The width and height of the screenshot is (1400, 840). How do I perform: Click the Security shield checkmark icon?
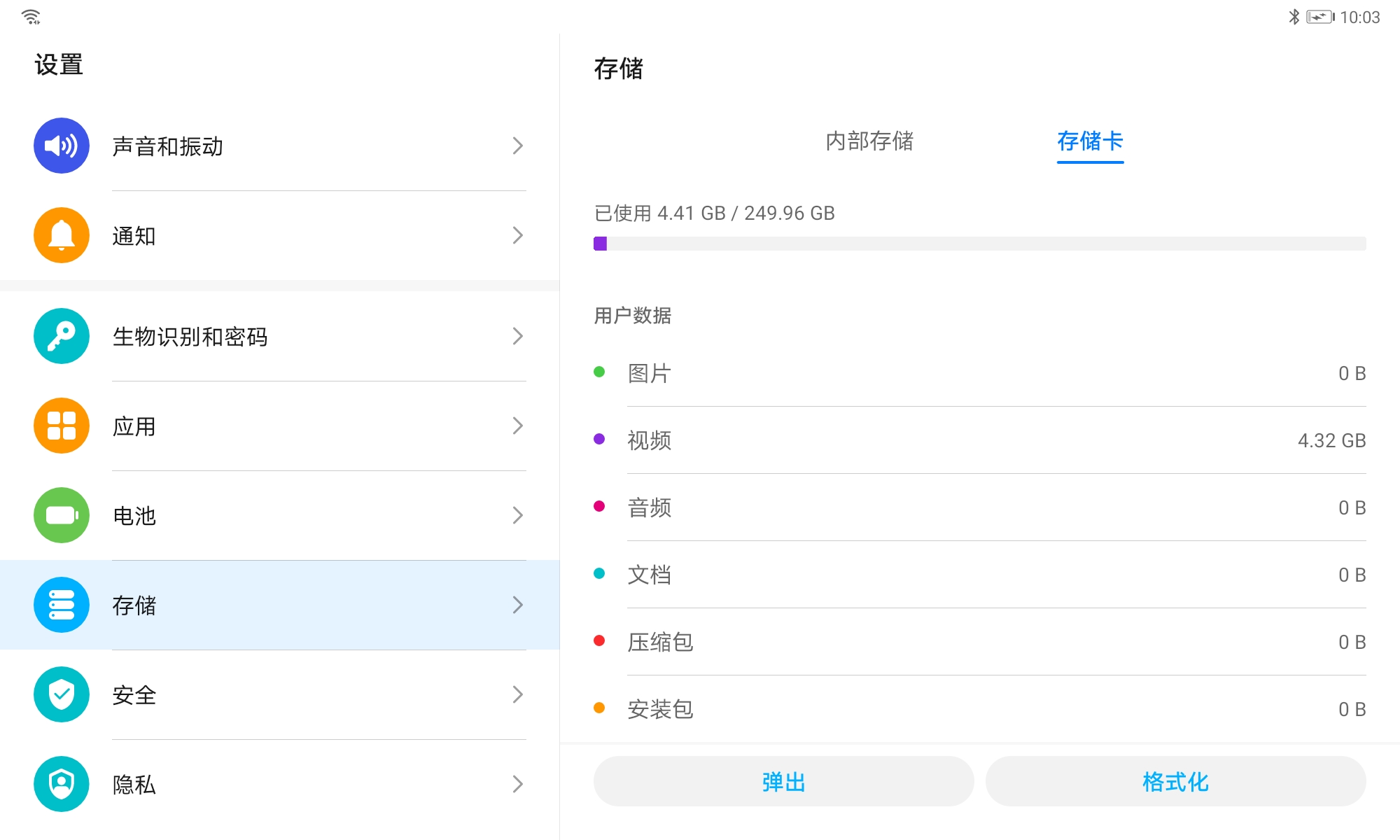coord(62,694)
